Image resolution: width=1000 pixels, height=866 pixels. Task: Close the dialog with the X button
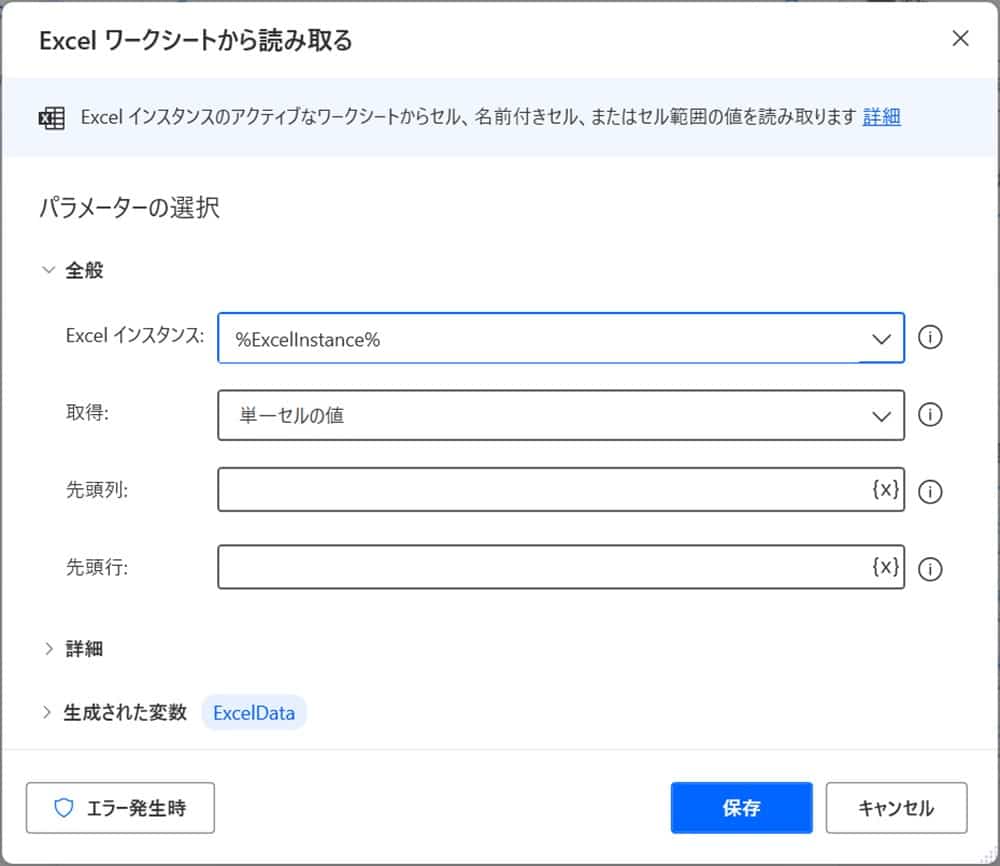(x=960, y=39)
